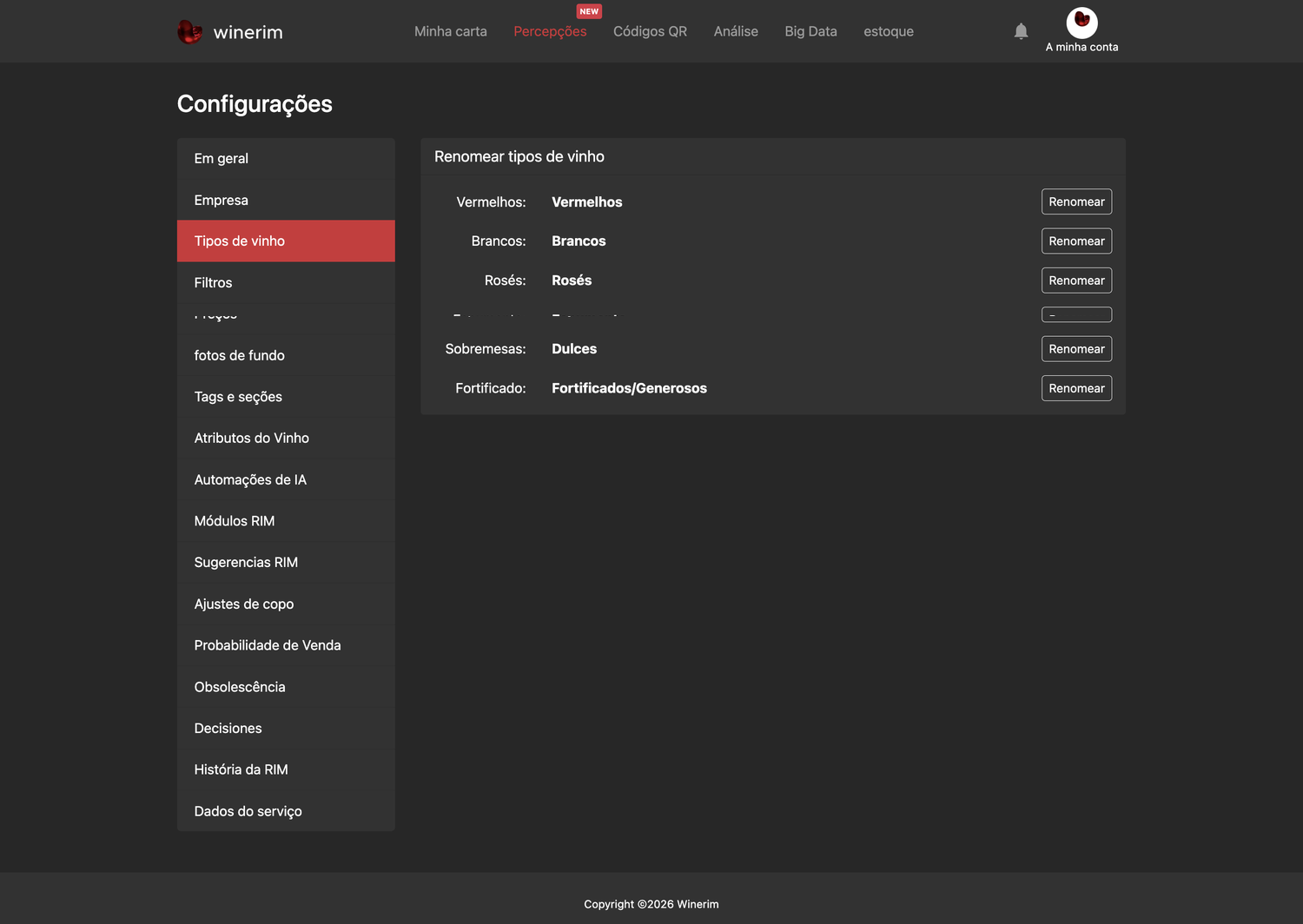The width and height of the screenshot is (1303, 924).
Task: Open Tags e seções settings
Action: tap(286, 397)
